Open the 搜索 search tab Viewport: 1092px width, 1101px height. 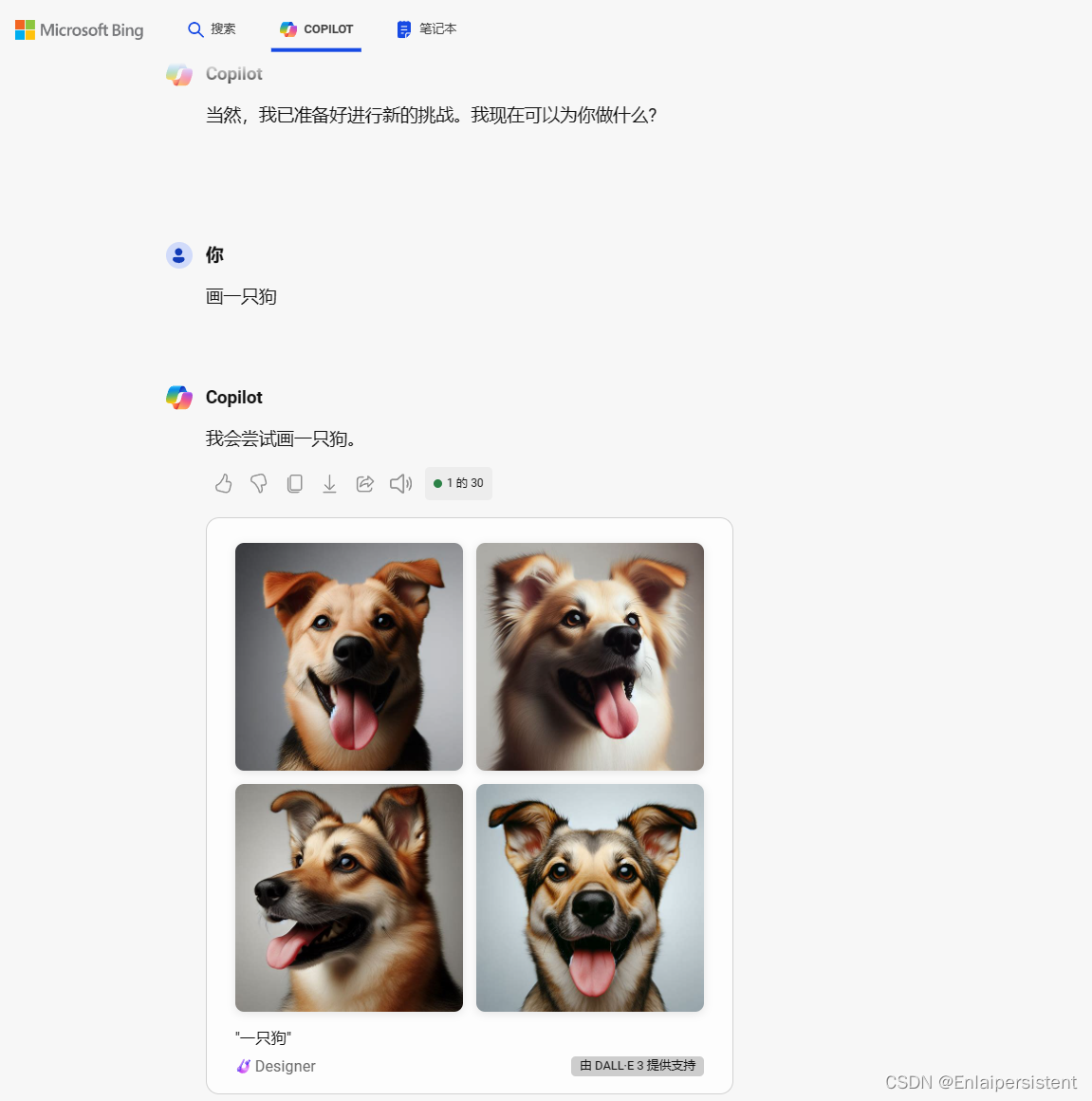[x=212, y=28]
